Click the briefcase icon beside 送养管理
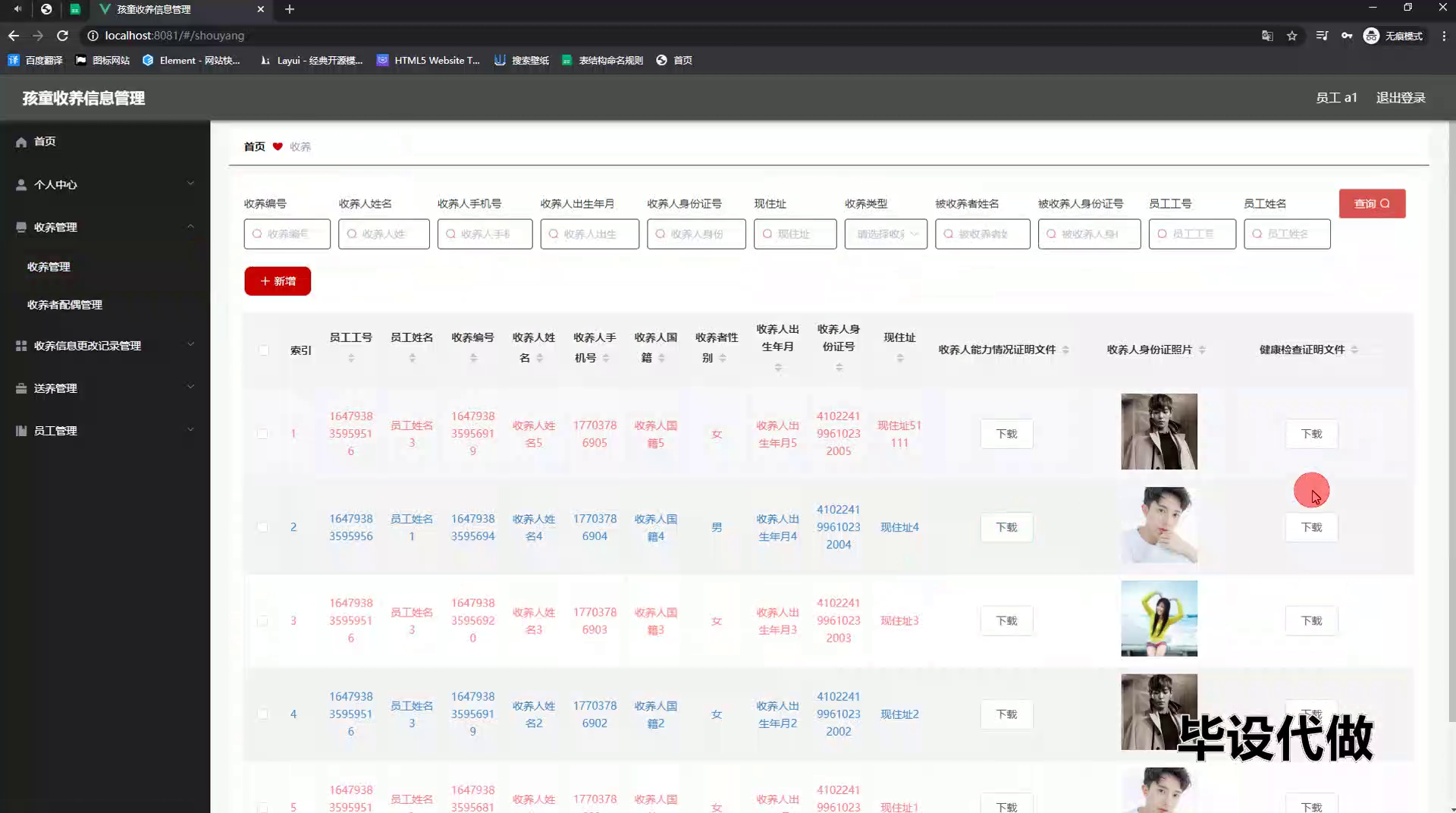 (21, 388)
